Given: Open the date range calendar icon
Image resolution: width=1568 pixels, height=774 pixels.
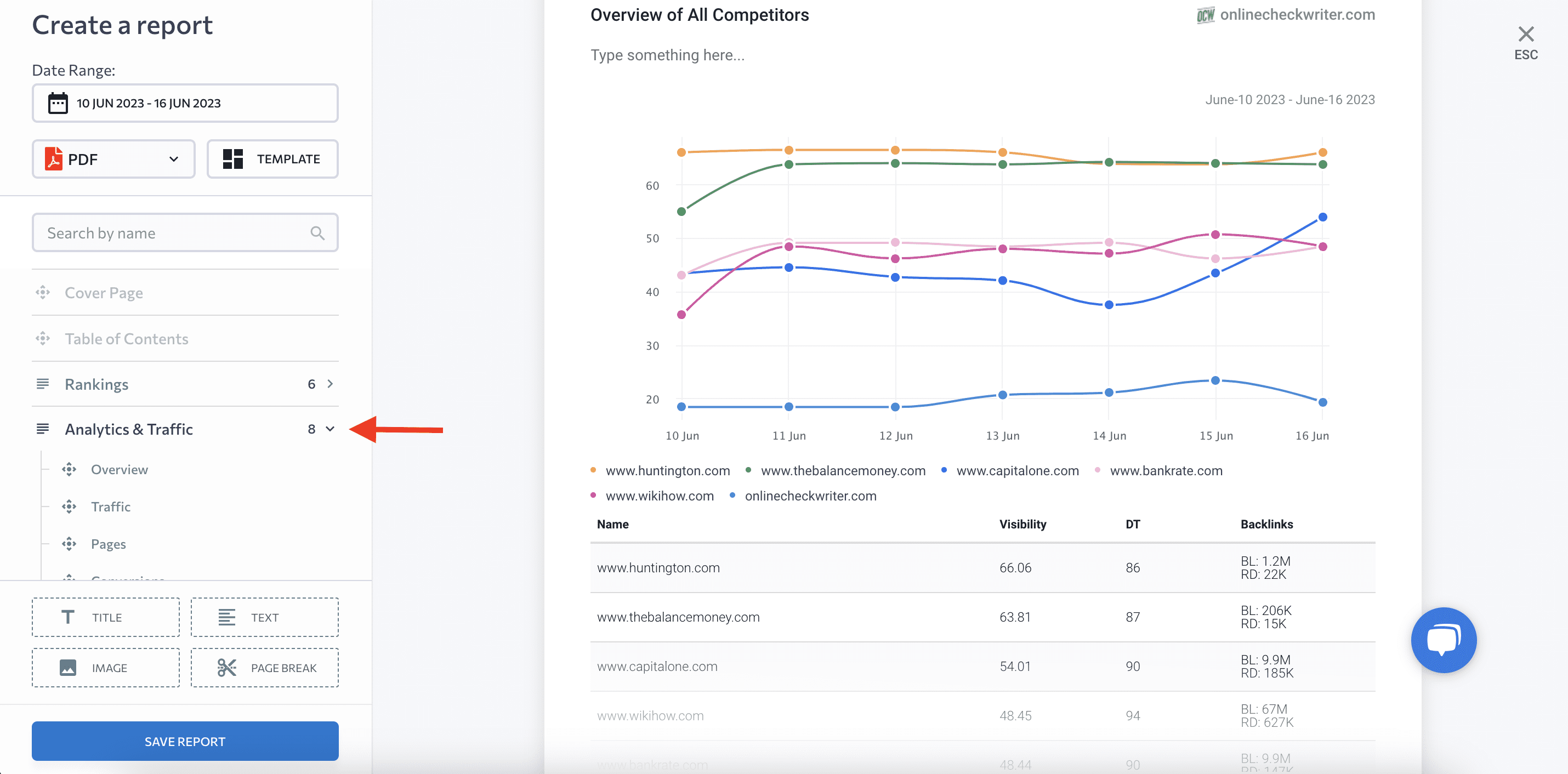Looking at the screenshot, I should click(58, 103).
